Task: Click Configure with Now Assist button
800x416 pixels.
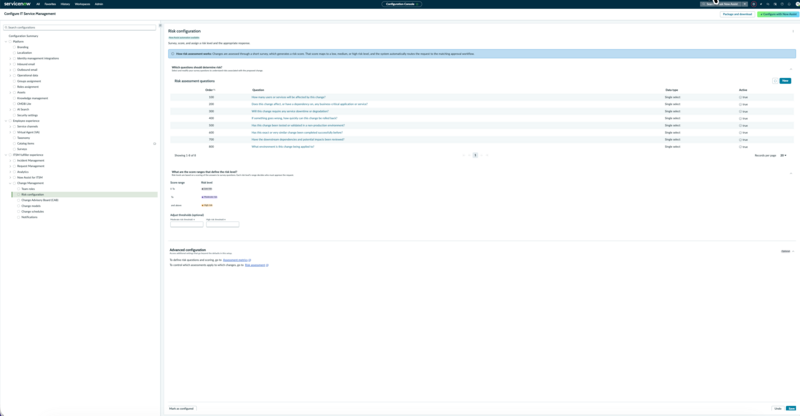Action: point(779,14)
